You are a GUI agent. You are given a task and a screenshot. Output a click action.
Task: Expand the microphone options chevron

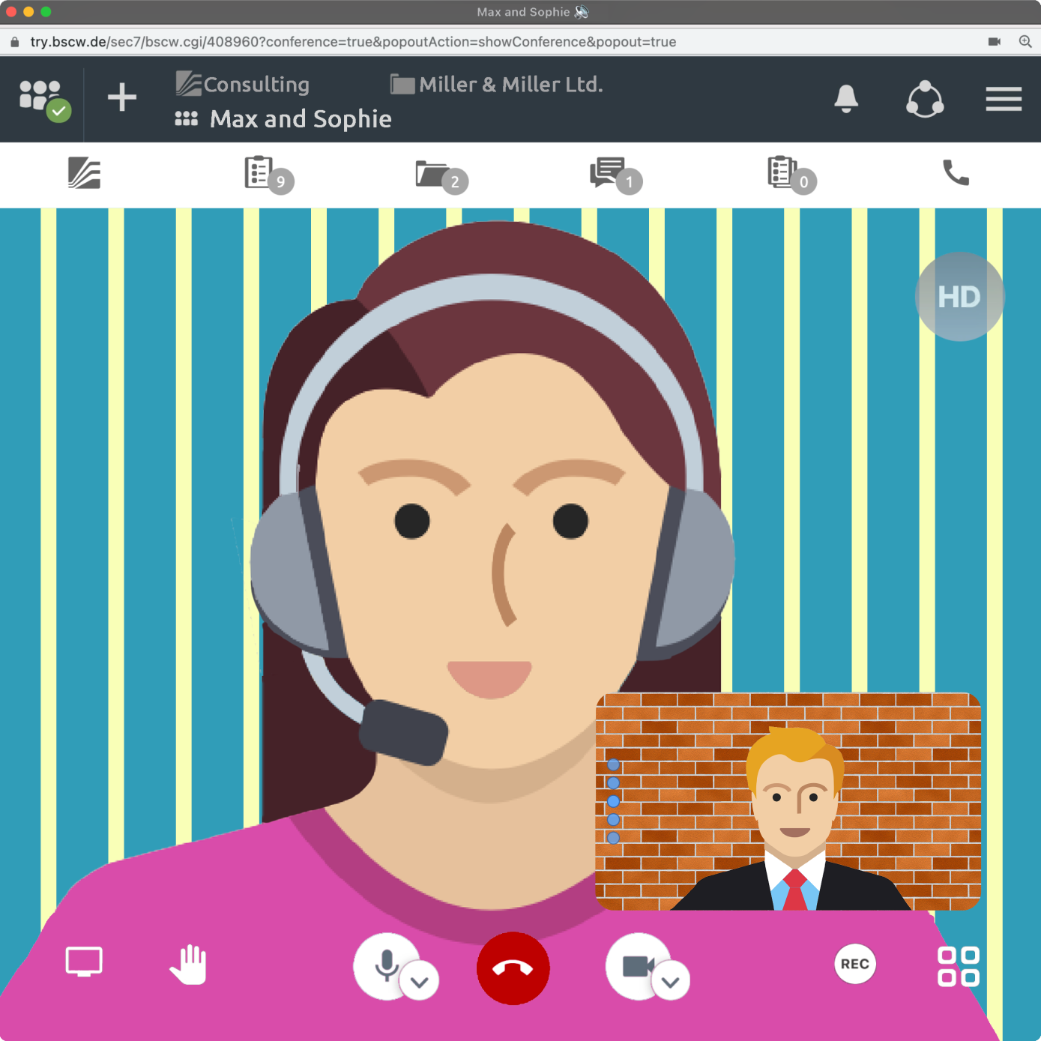tap(420, 981)
